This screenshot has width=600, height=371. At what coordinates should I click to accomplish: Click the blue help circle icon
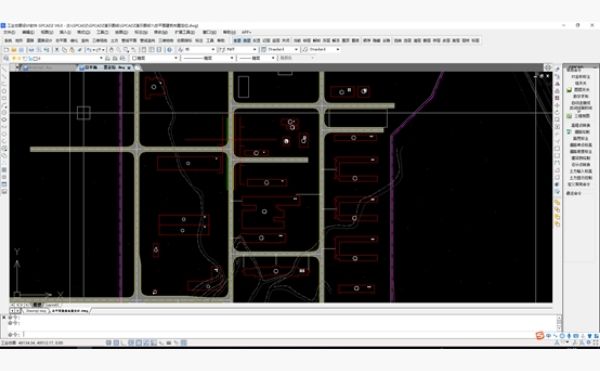170,50
